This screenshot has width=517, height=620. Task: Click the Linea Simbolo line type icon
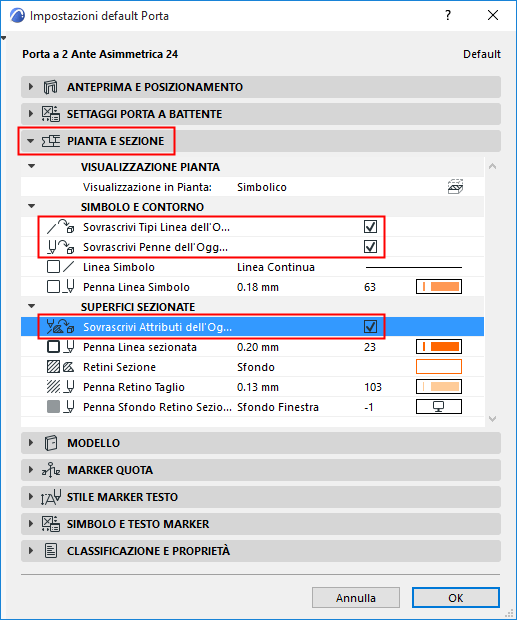[60, 267]
